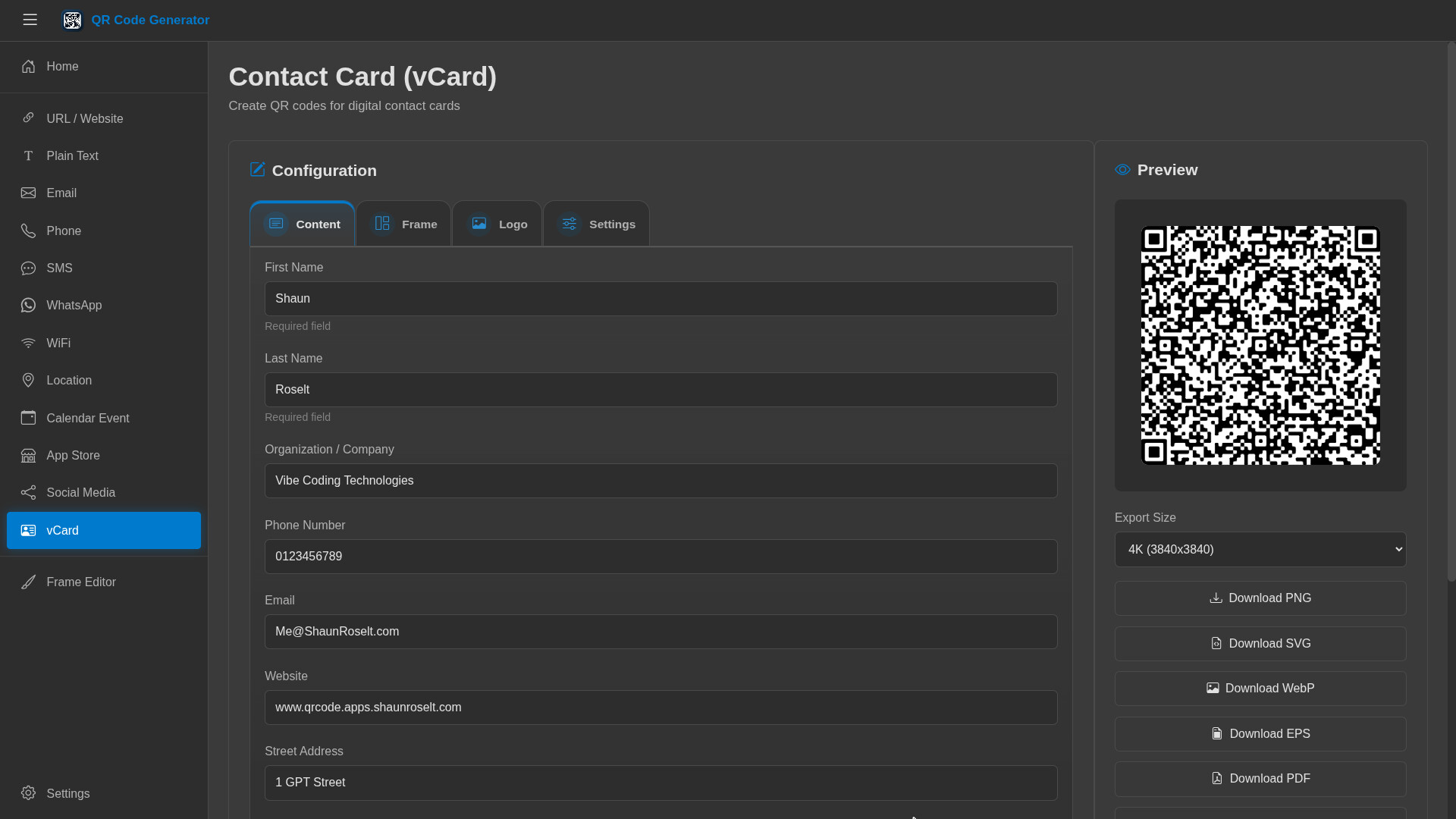This screenshot has width=1456, height=819.
Task: Go to Home in sidebar
Action: [x=104, y=67]
